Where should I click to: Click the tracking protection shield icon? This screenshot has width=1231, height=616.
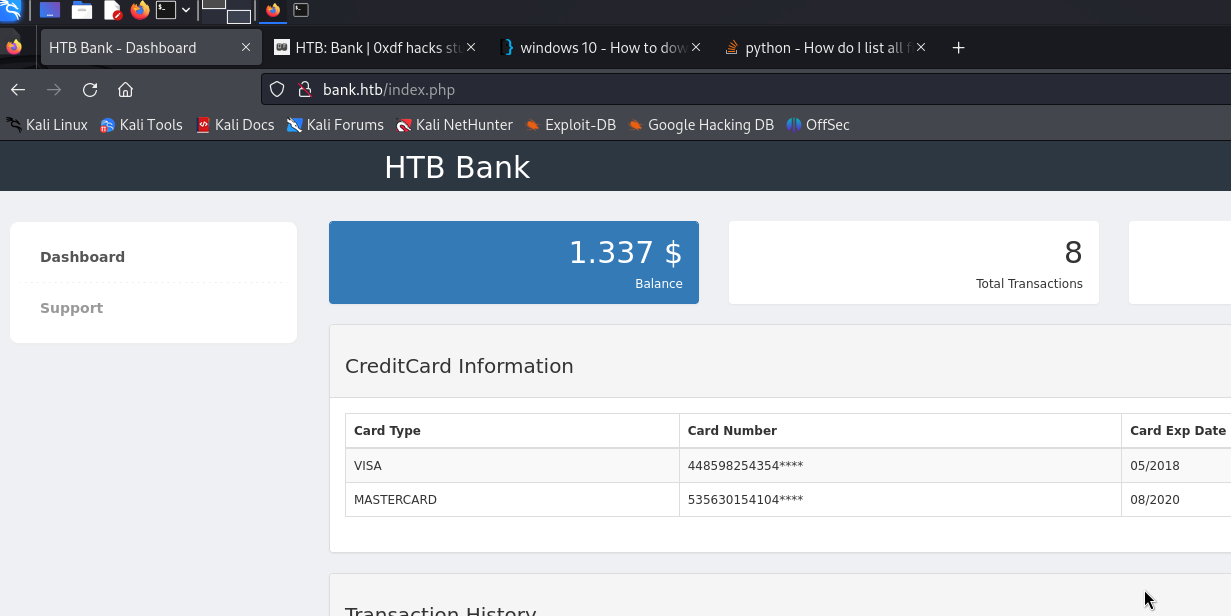pos(278,90)
